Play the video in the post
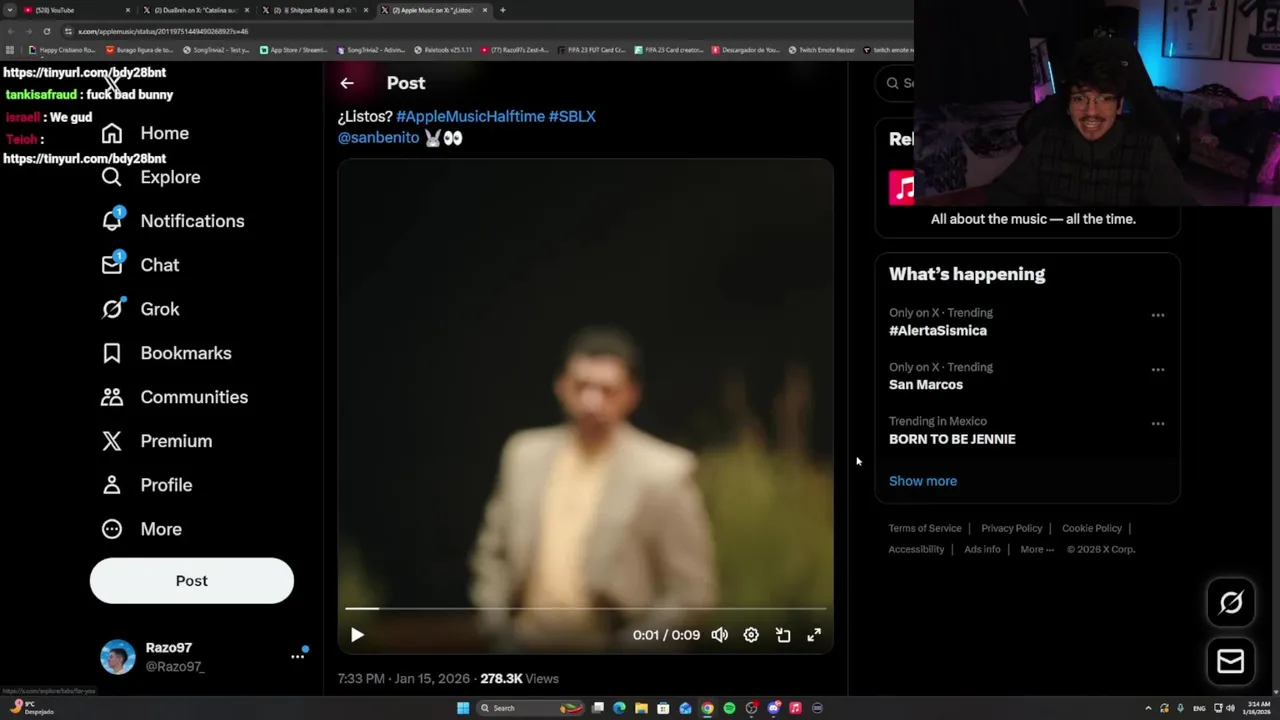The height and width of the screenshot is (720, 1280). coord(357,635)
